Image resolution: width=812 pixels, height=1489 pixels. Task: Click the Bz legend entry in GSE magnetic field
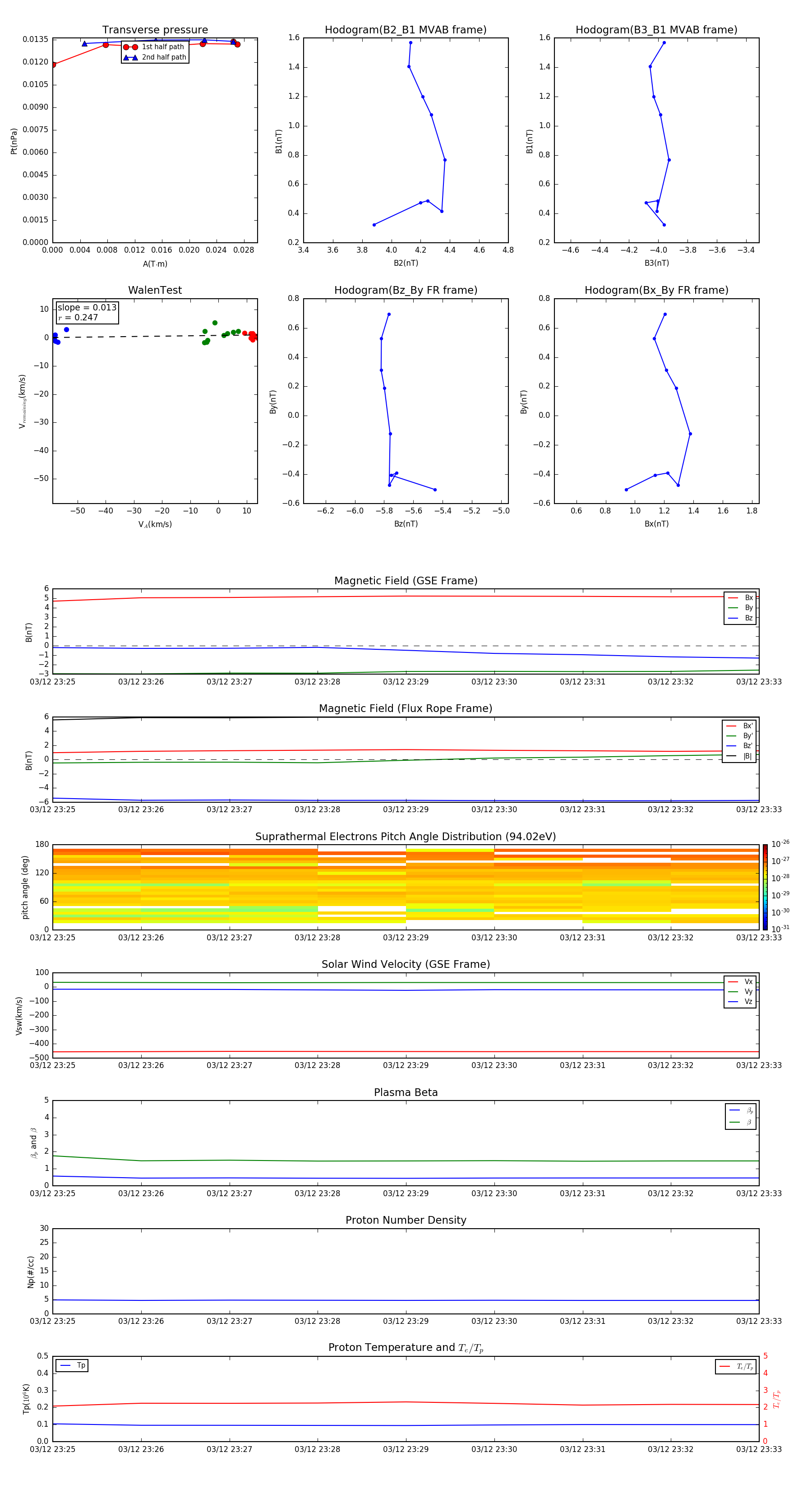[x=740, y=618]
